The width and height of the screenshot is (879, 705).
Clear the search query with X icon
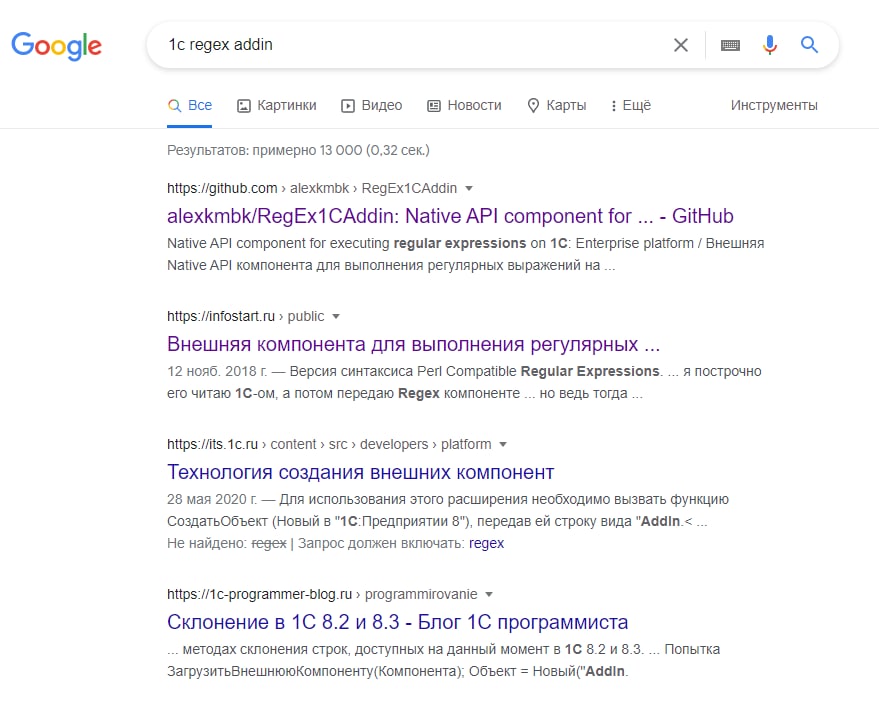pos(681,45)
